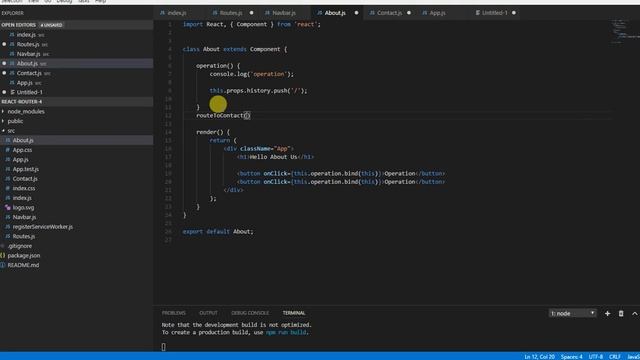Click the unsaved dot on Contact.js tab
Screen dimensions: 640x360
409,13
